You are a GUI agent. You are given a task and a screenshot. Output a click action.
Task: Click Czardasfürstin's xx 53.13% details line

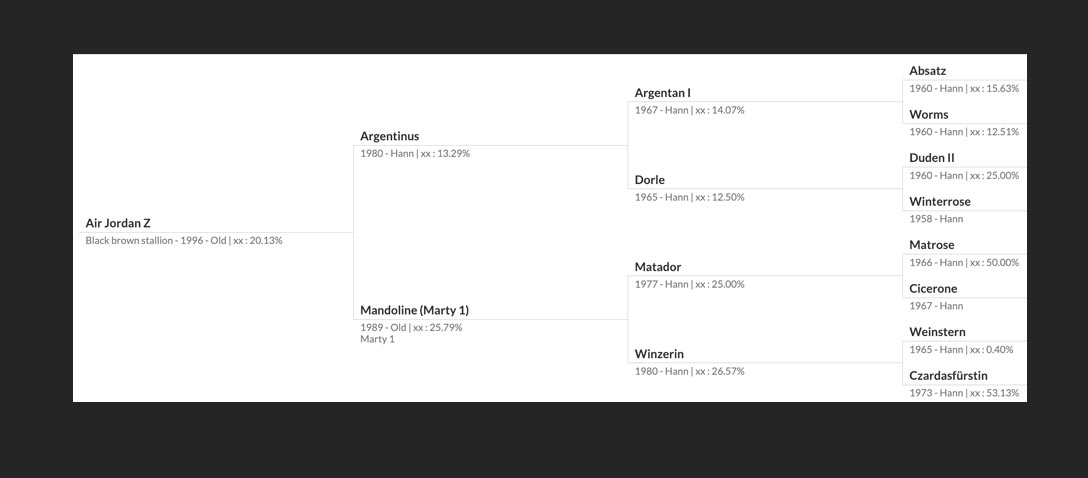click(x=964, y=393)
